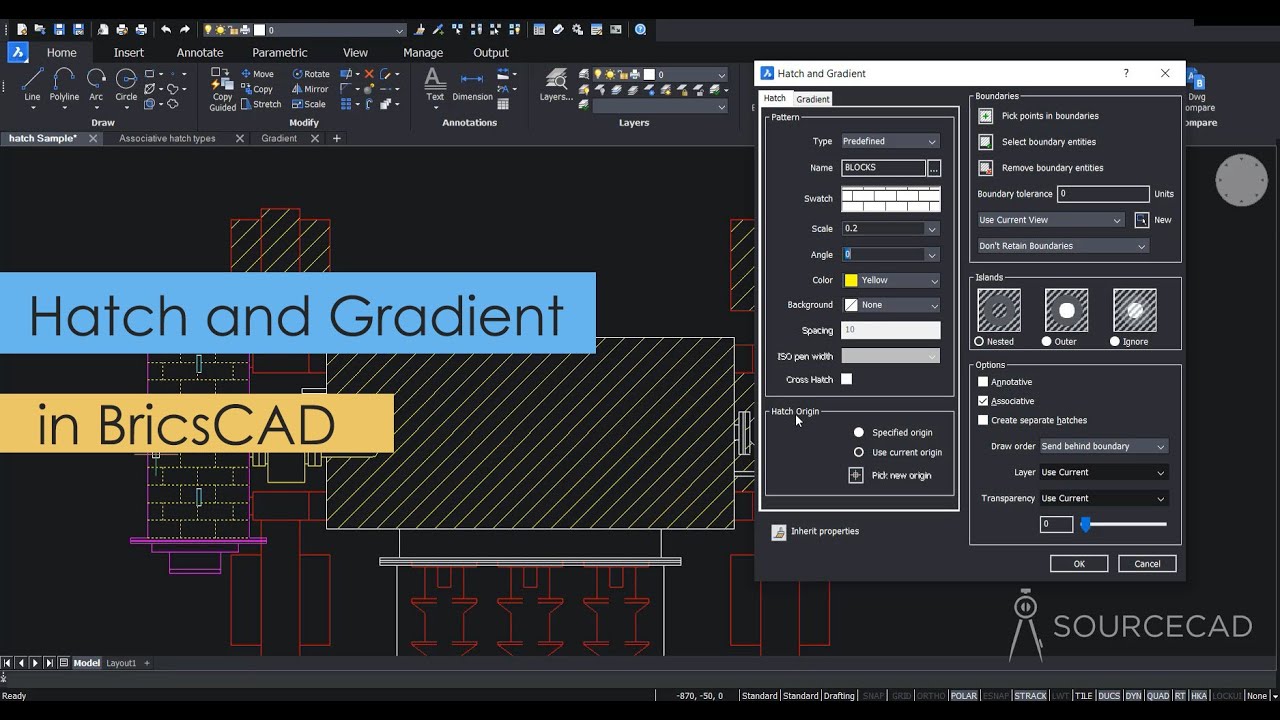Click the Pick new origin icon
This screenshot has height=720, width=1280.
click(856, 475)
